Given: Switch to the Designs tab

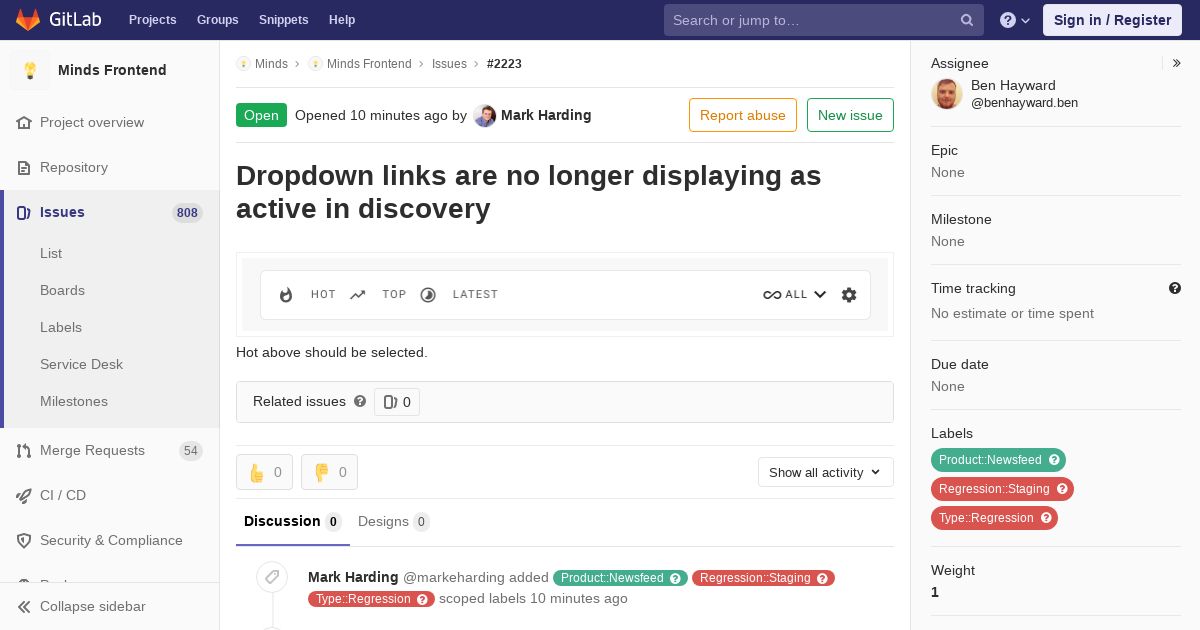Looking at the screenshot, I should [394, 521].
